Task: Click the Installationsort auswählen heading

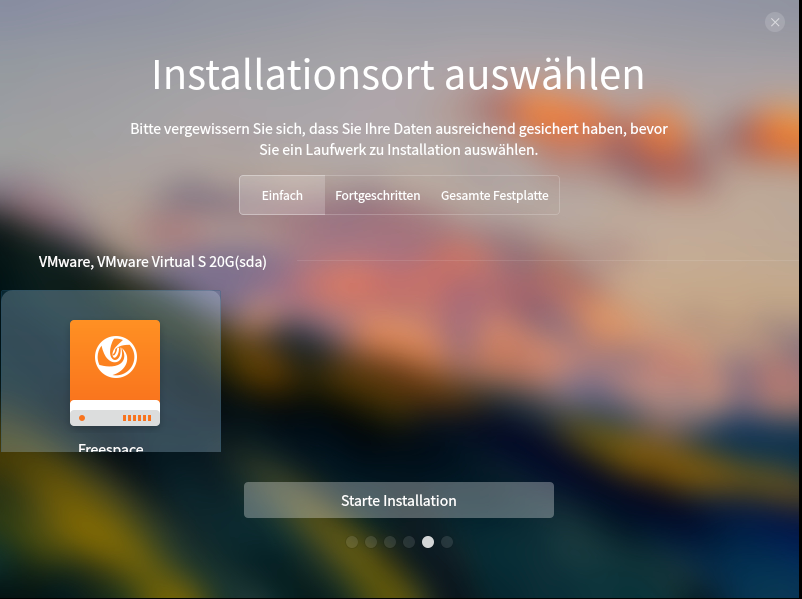Action: coord(398,75)
